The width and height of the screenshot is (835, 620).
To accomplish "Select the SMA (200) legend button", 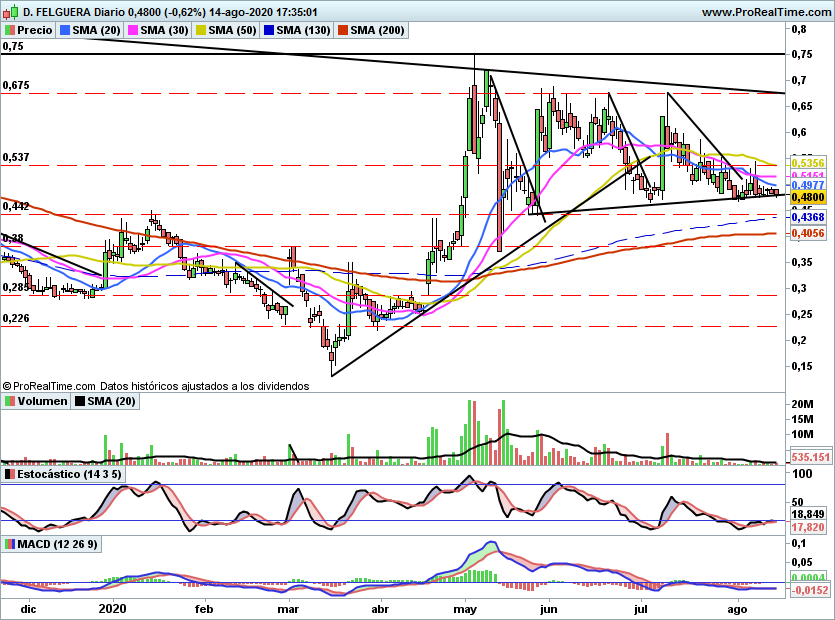I will click(371, 30).
